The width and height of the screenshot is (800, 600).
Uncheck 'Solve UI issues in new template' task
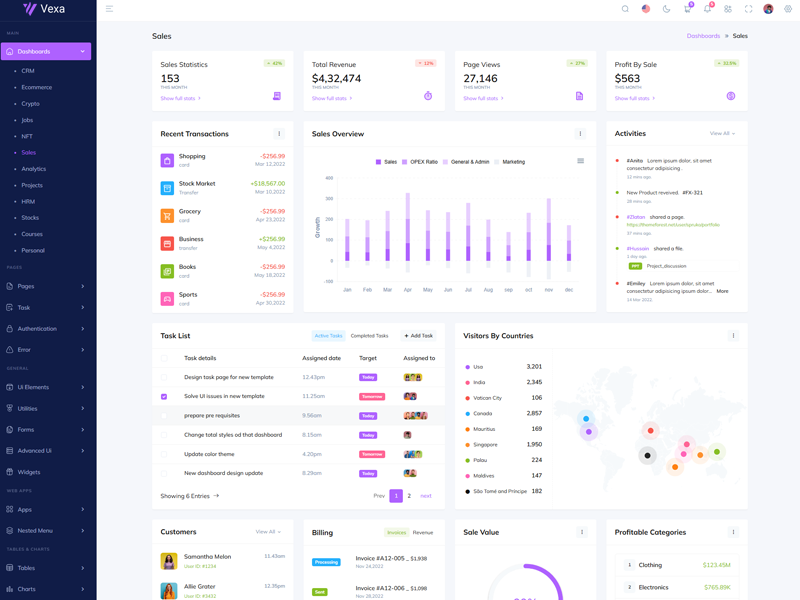click(164, 396)
